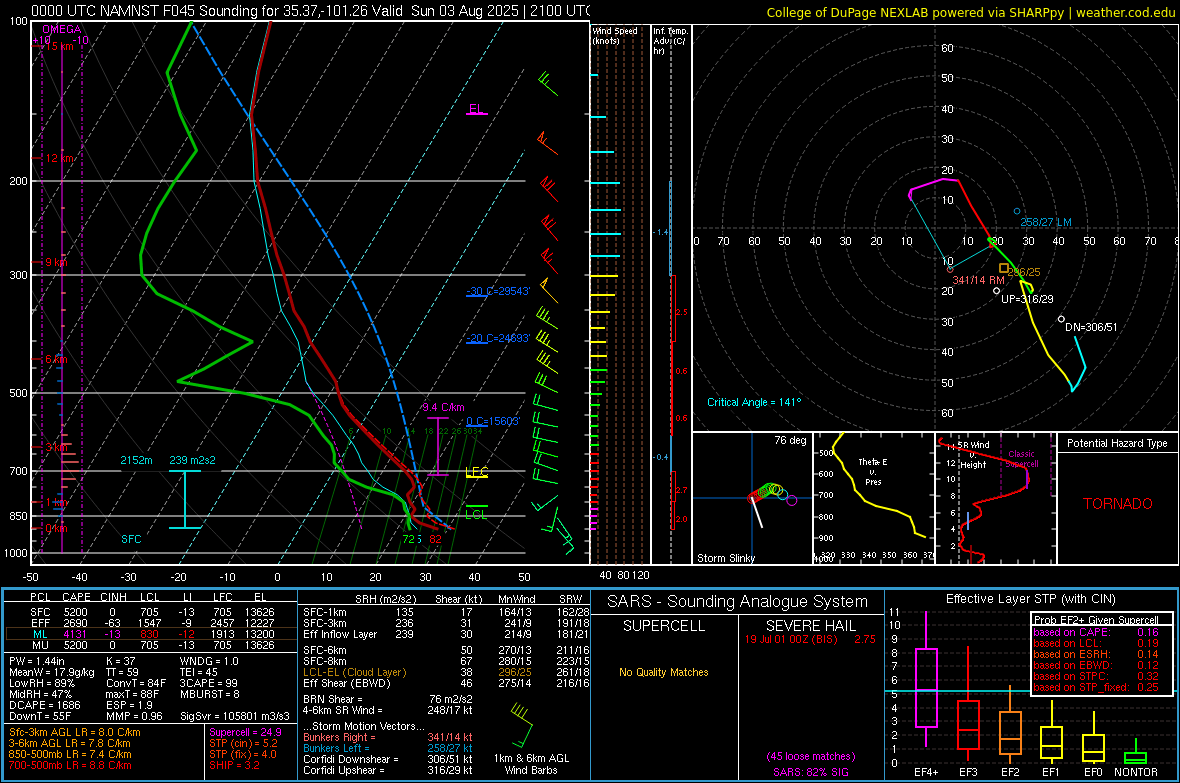Select the -30 C=29543' height label
Viewport: 1180px width, 783px height.
tap(498, 291)
